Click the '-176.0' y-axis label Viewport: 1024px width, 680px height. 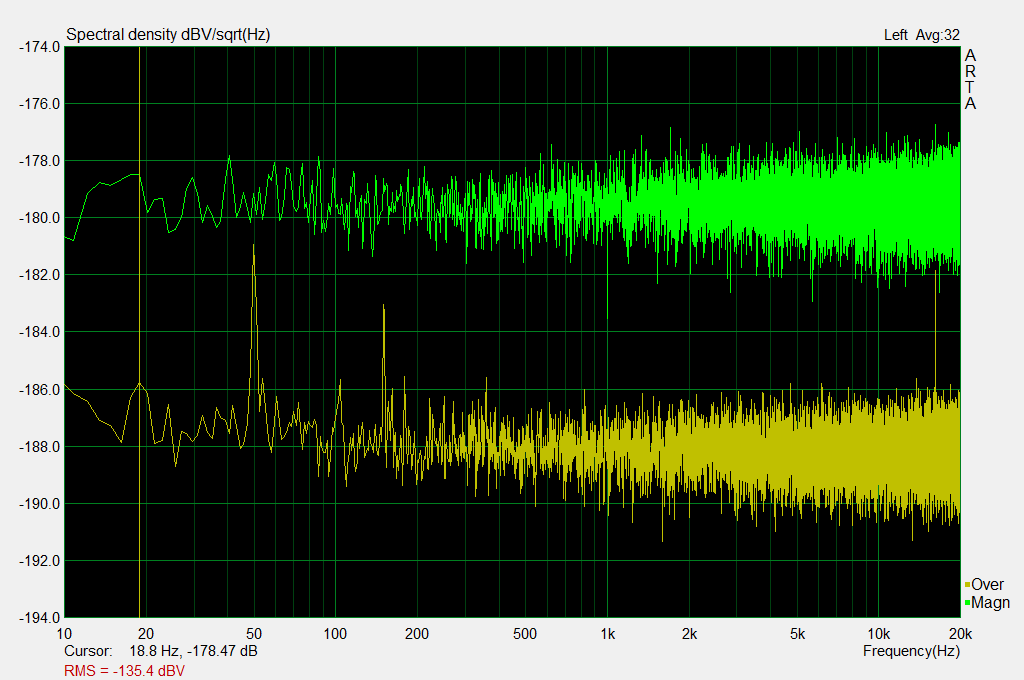point(39,104)
